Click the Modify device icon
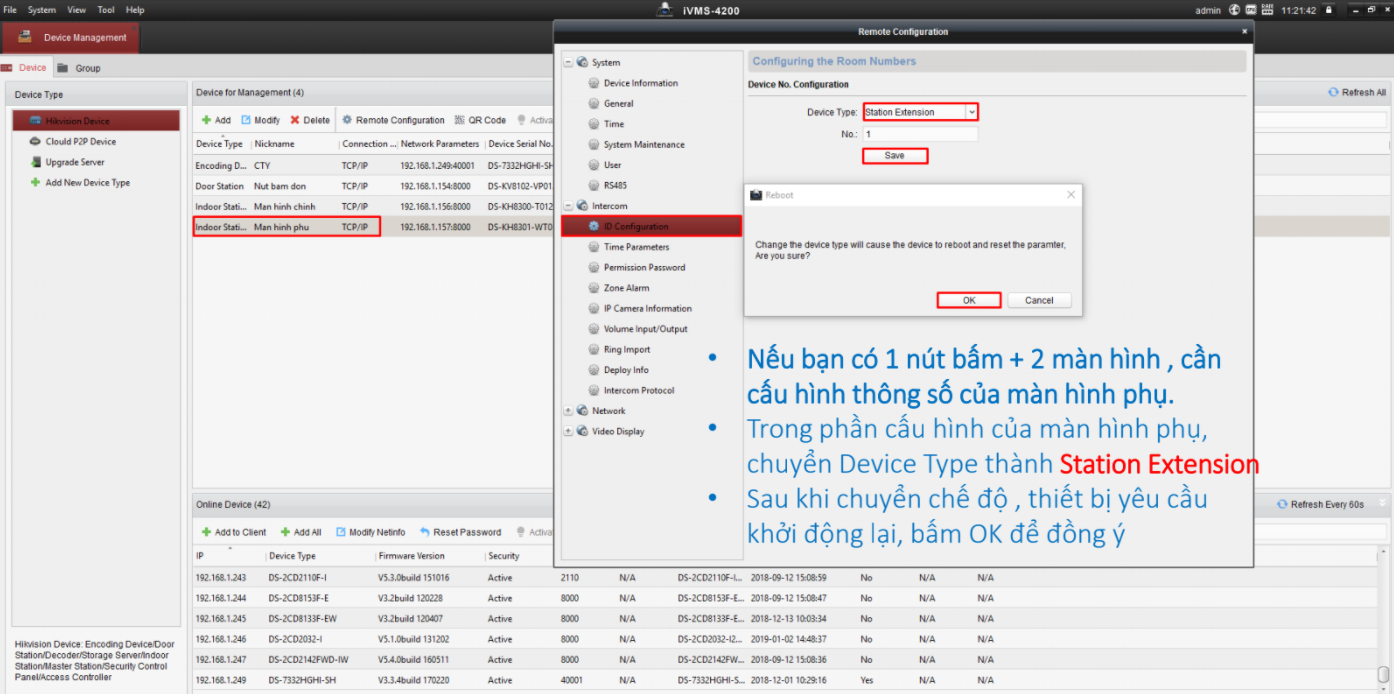 pos(246,120)
